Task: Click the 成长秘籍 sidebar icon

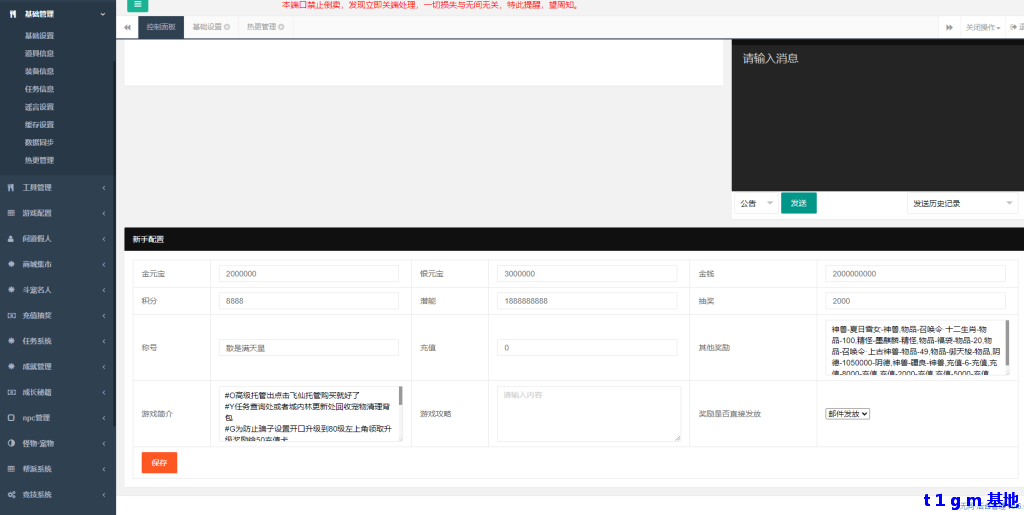Action: click(10, 392)
